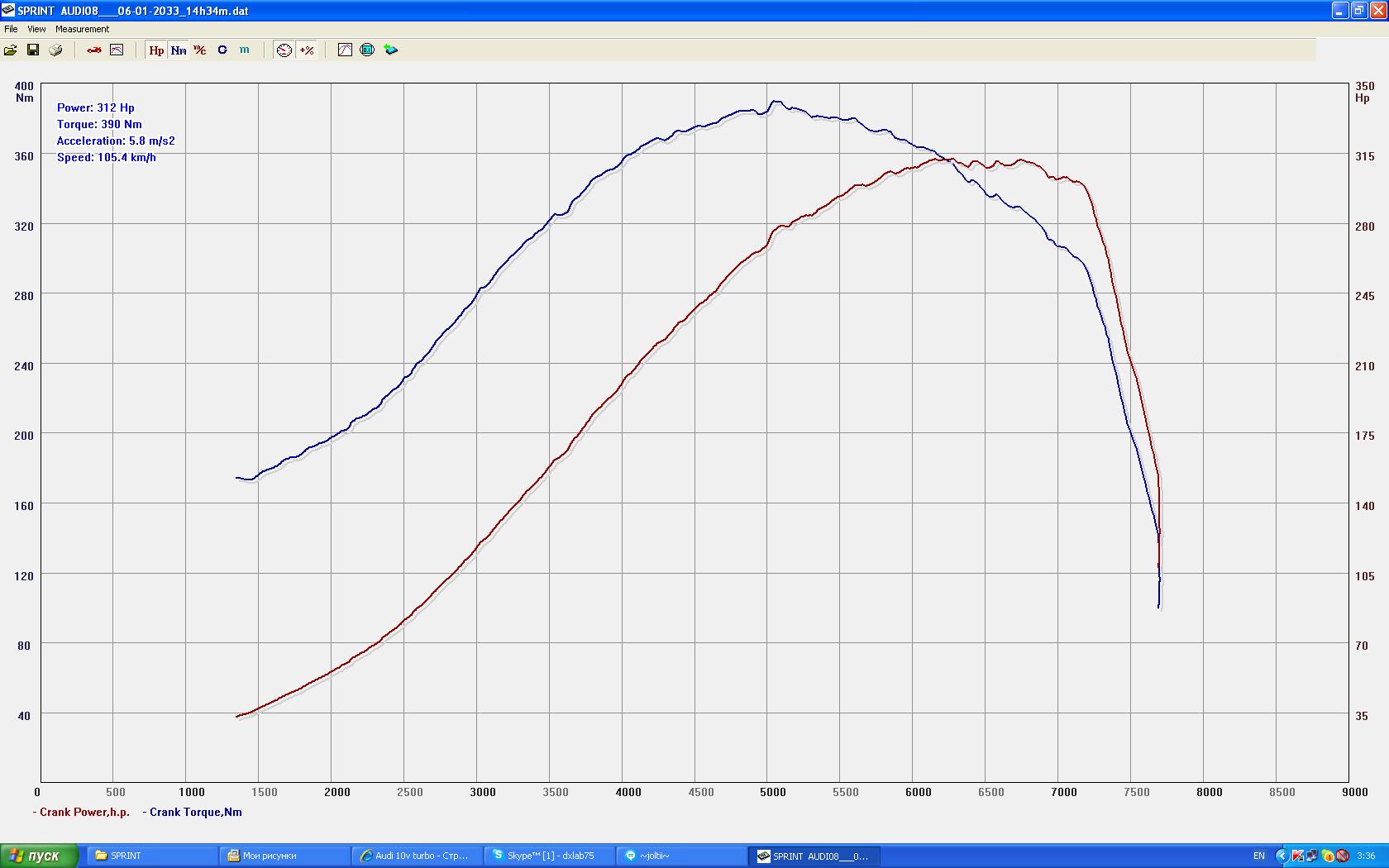Click the blue G toolbar icon
The width and height of the screenshot is (1389, 868).
point(222,50)
